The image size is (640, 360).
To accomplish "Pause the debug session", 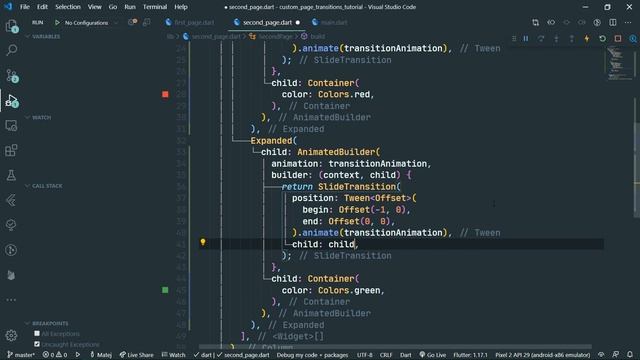I will pos(526,38).
